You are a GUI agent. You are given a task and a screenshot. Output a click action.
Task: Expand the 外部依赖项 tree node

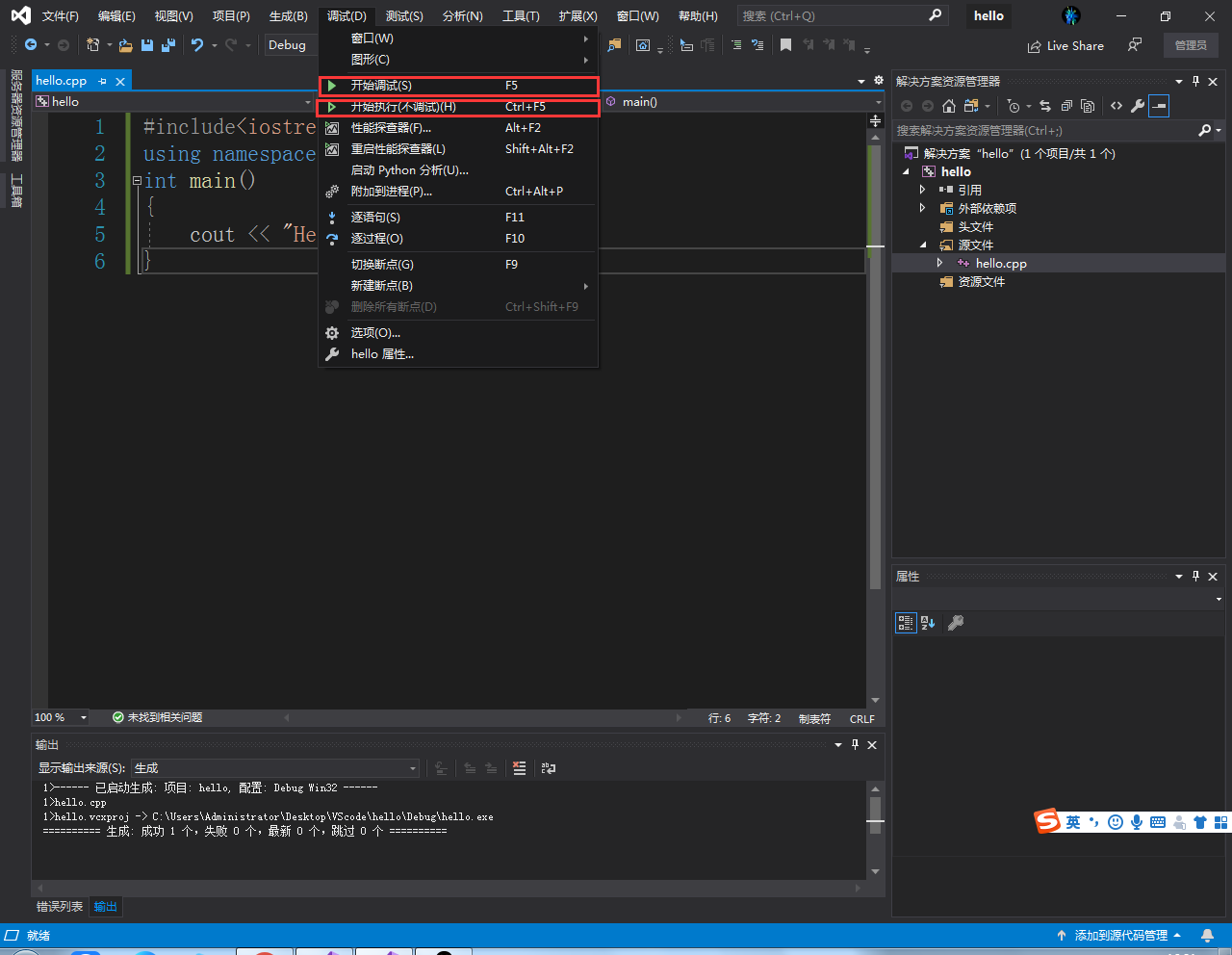[x=922, y=208]
